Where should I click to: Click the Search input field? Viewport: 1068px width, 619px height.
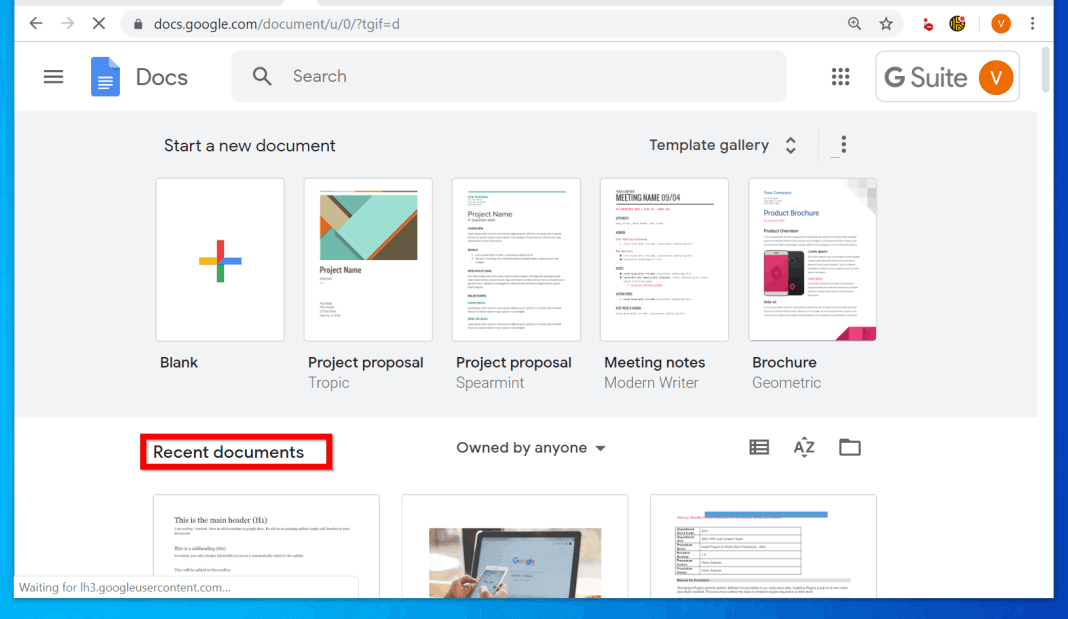[x=450, y=76]
